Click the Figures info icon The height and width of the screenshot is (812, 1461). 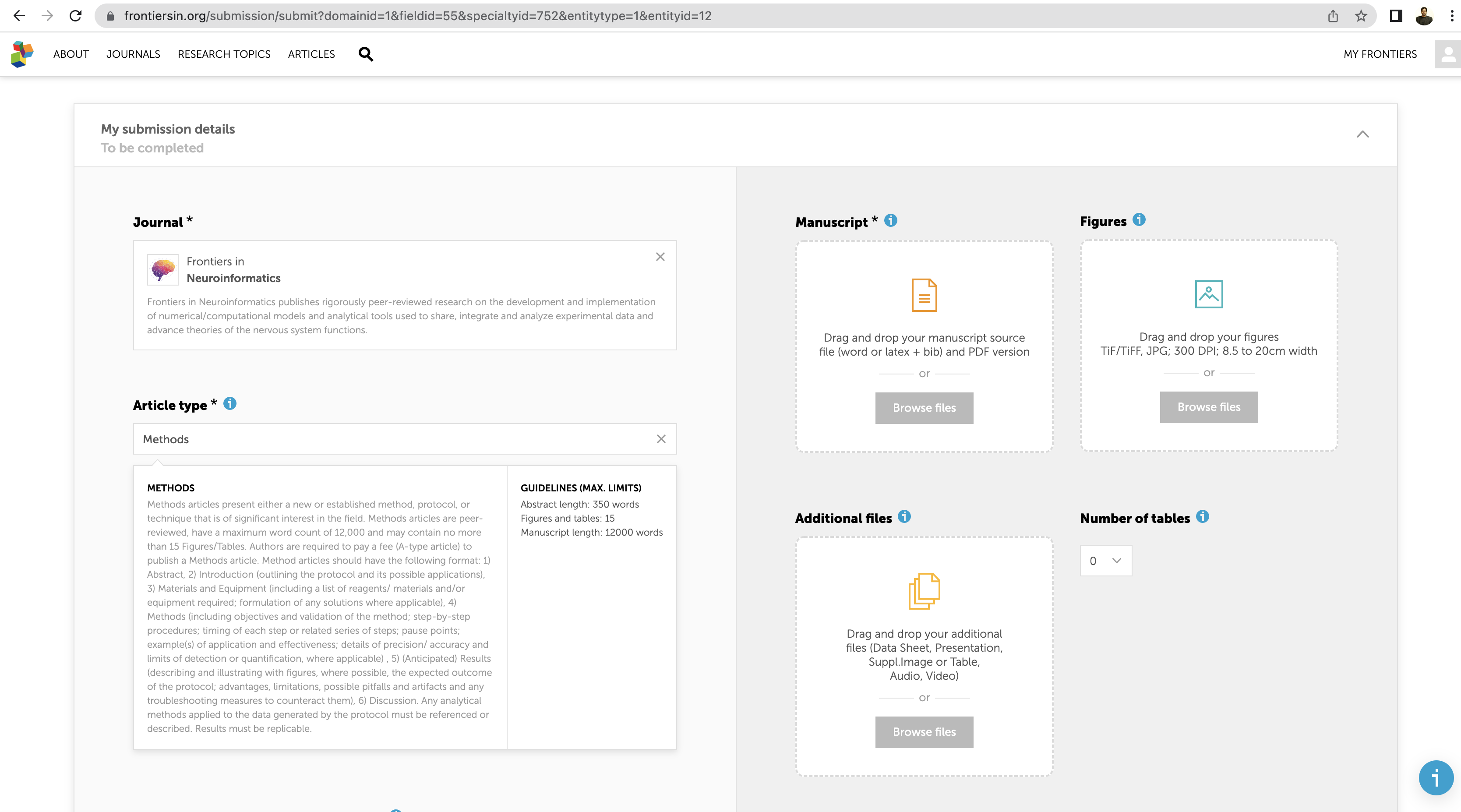pyautogui.click(x=1139, y=219)
